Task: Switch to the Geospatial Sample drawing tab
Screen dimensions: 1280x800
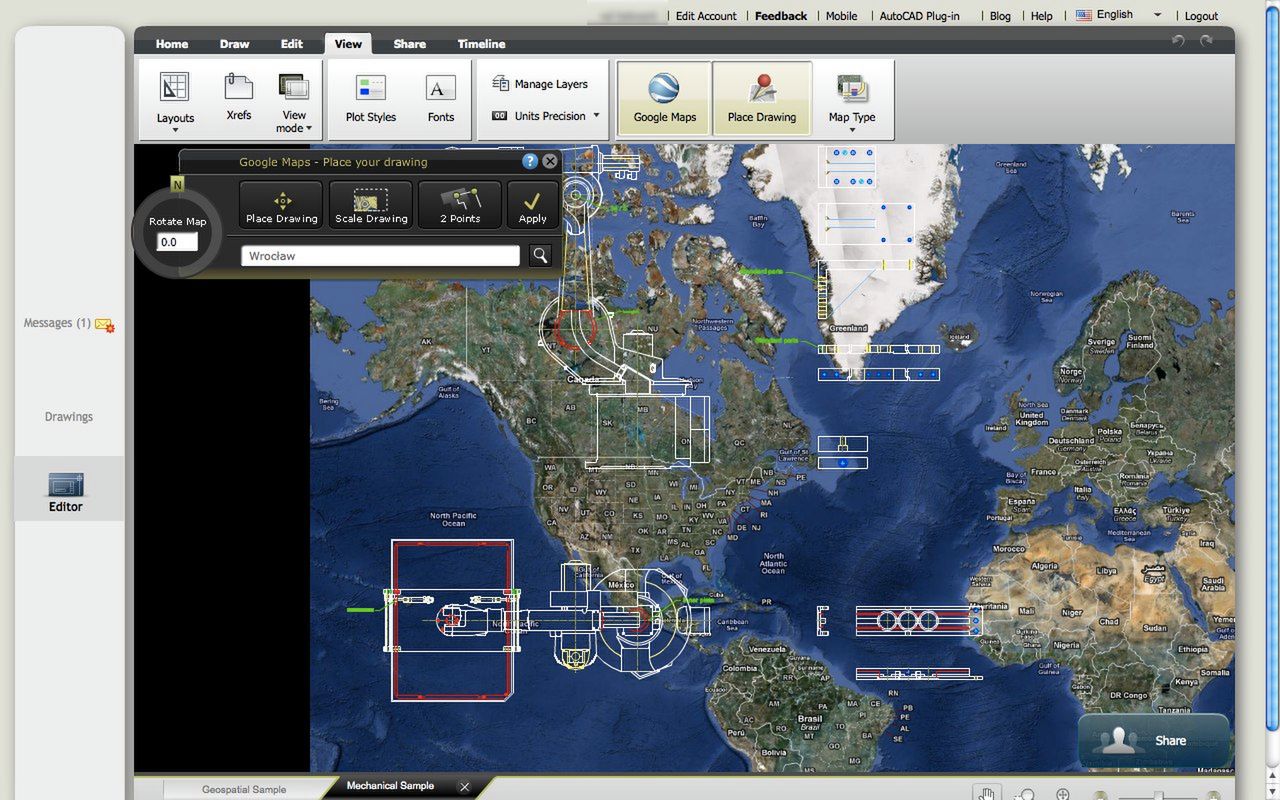Action: pos(243,789)
